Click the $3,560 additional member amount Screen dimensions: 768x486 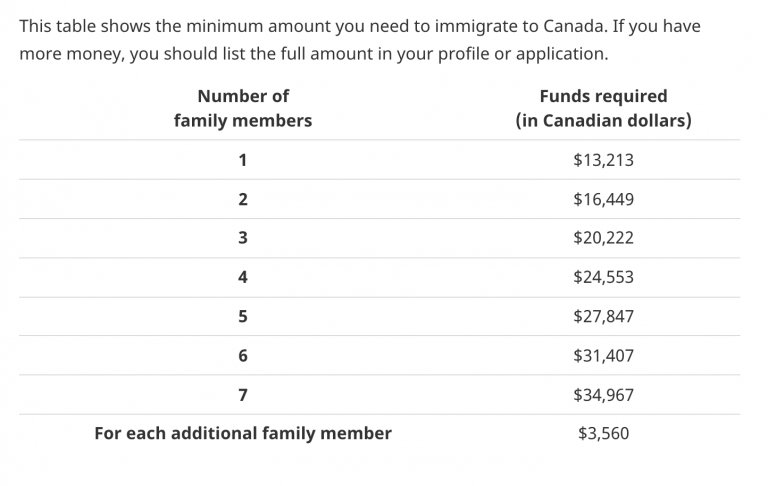coord(603,434)
